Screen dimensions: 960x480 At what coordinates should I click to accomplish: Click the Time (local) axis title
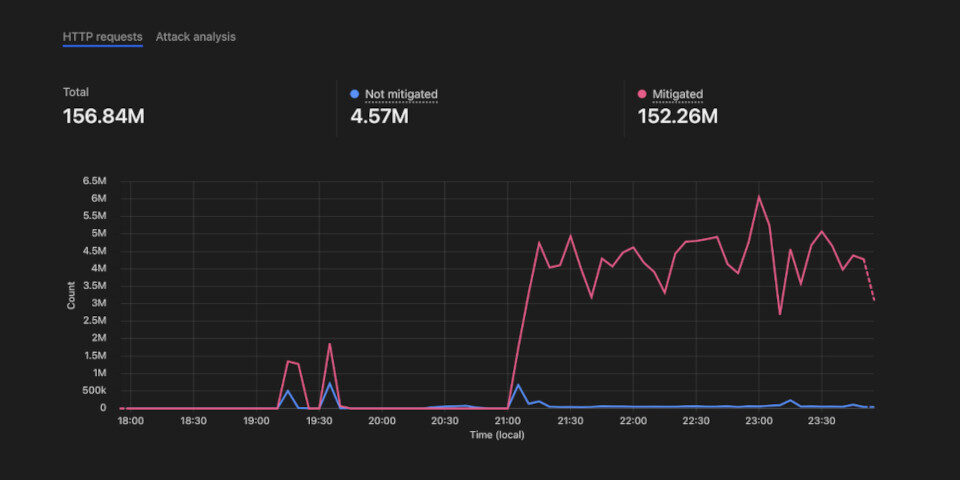(x=497, y=435)
